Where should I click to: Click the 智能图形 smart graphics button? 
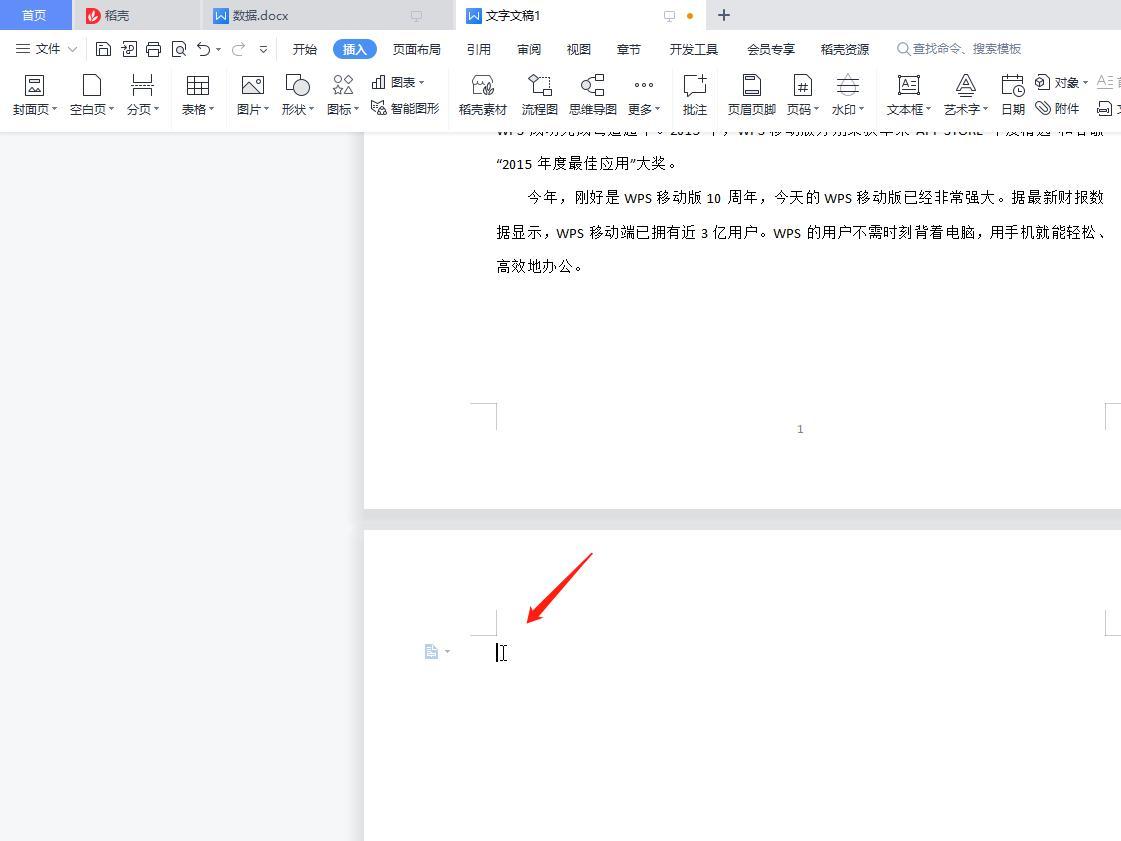[405, 108]
